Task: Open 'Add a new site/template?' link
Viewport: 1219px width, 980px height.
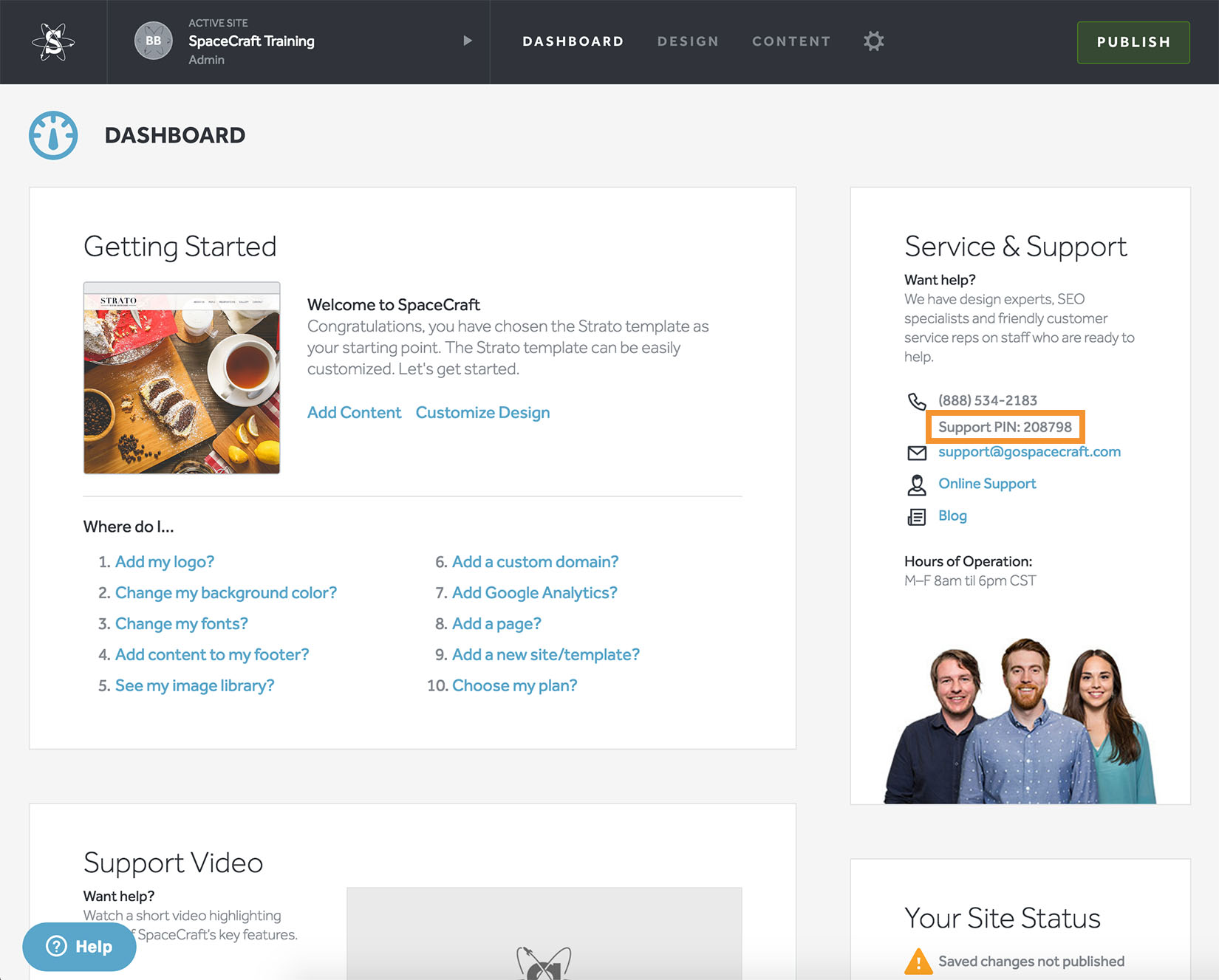Action: pos(546,655)
